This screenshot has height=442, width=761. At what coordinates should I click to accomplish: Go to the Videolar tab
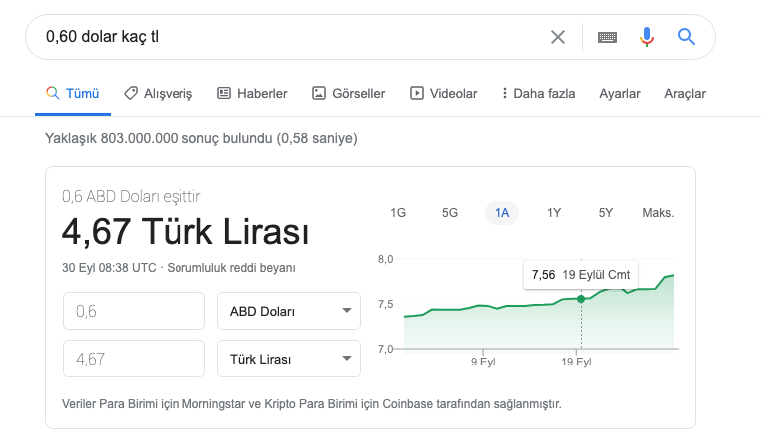point(444,93)
